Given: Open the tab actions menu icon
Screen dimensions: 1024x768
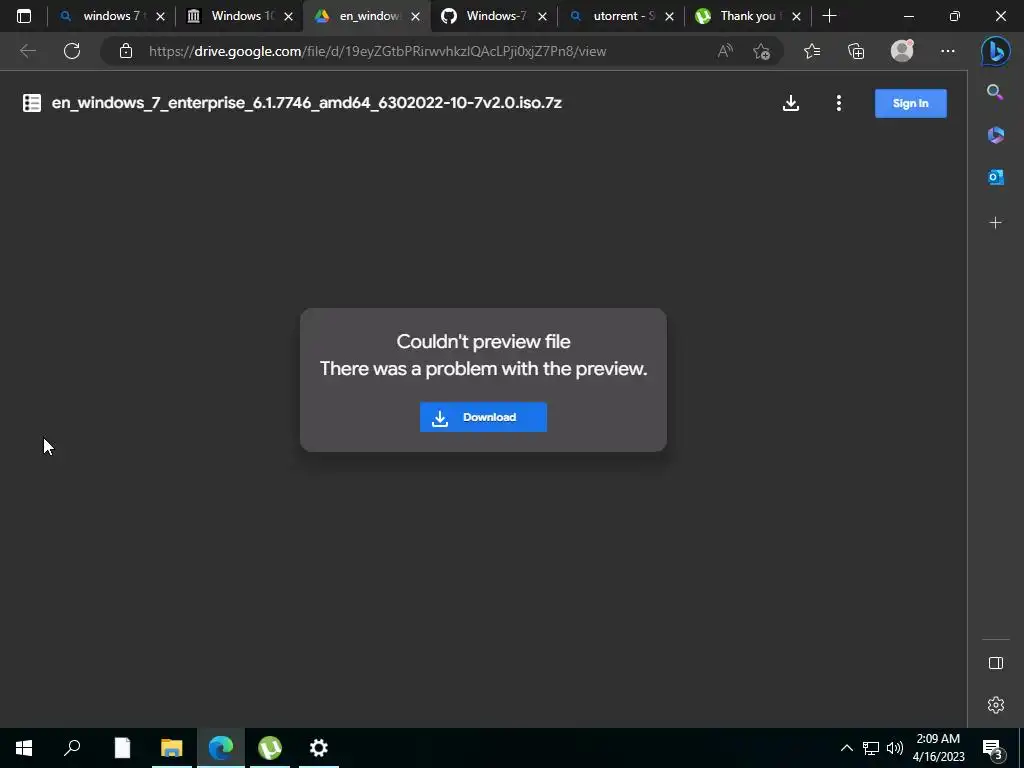Looking at the screenshot, I should (x=24, y=16).
